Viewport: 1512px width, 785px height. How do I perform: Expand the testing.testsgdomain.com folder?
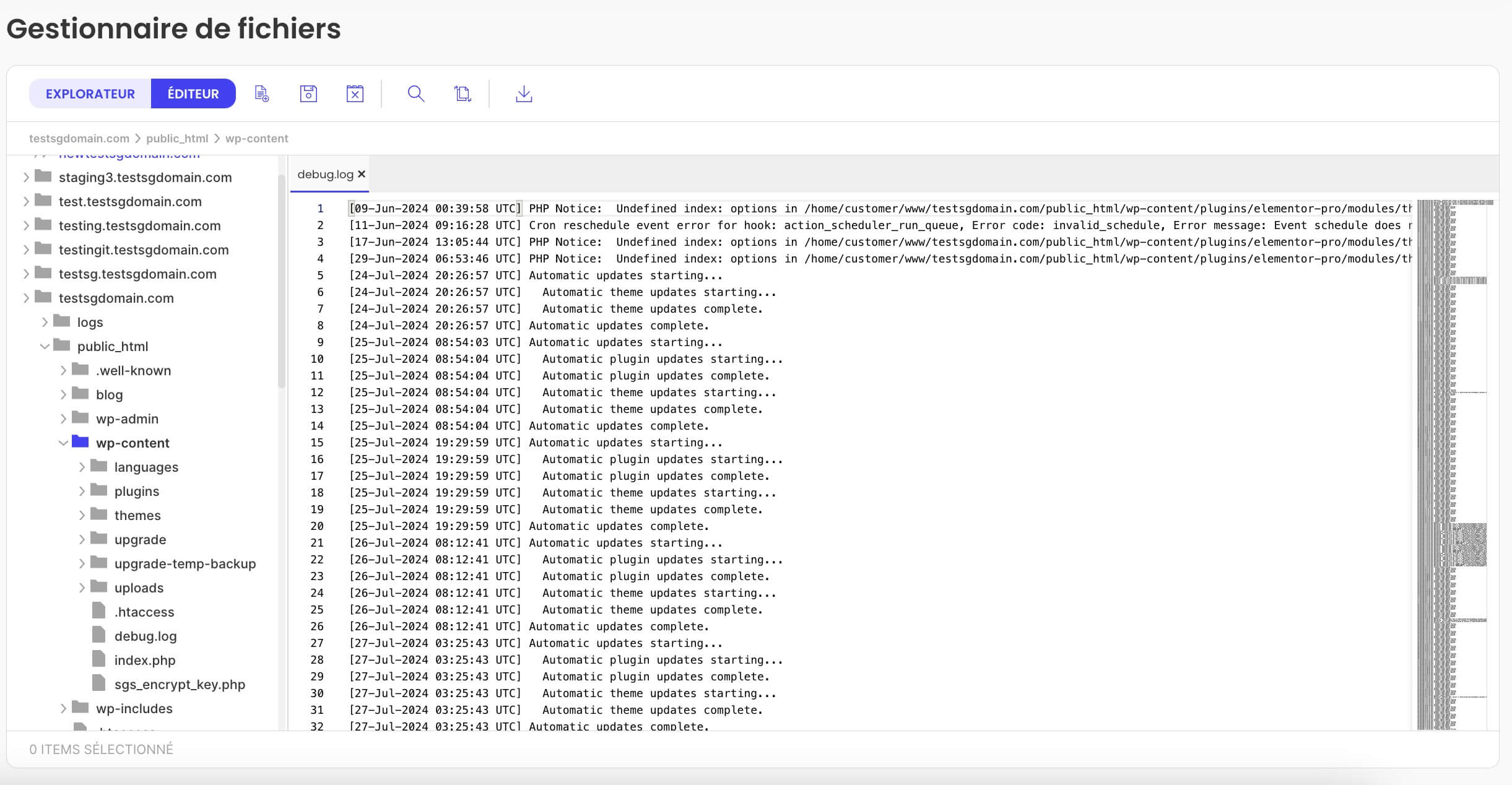coord(26,225)
